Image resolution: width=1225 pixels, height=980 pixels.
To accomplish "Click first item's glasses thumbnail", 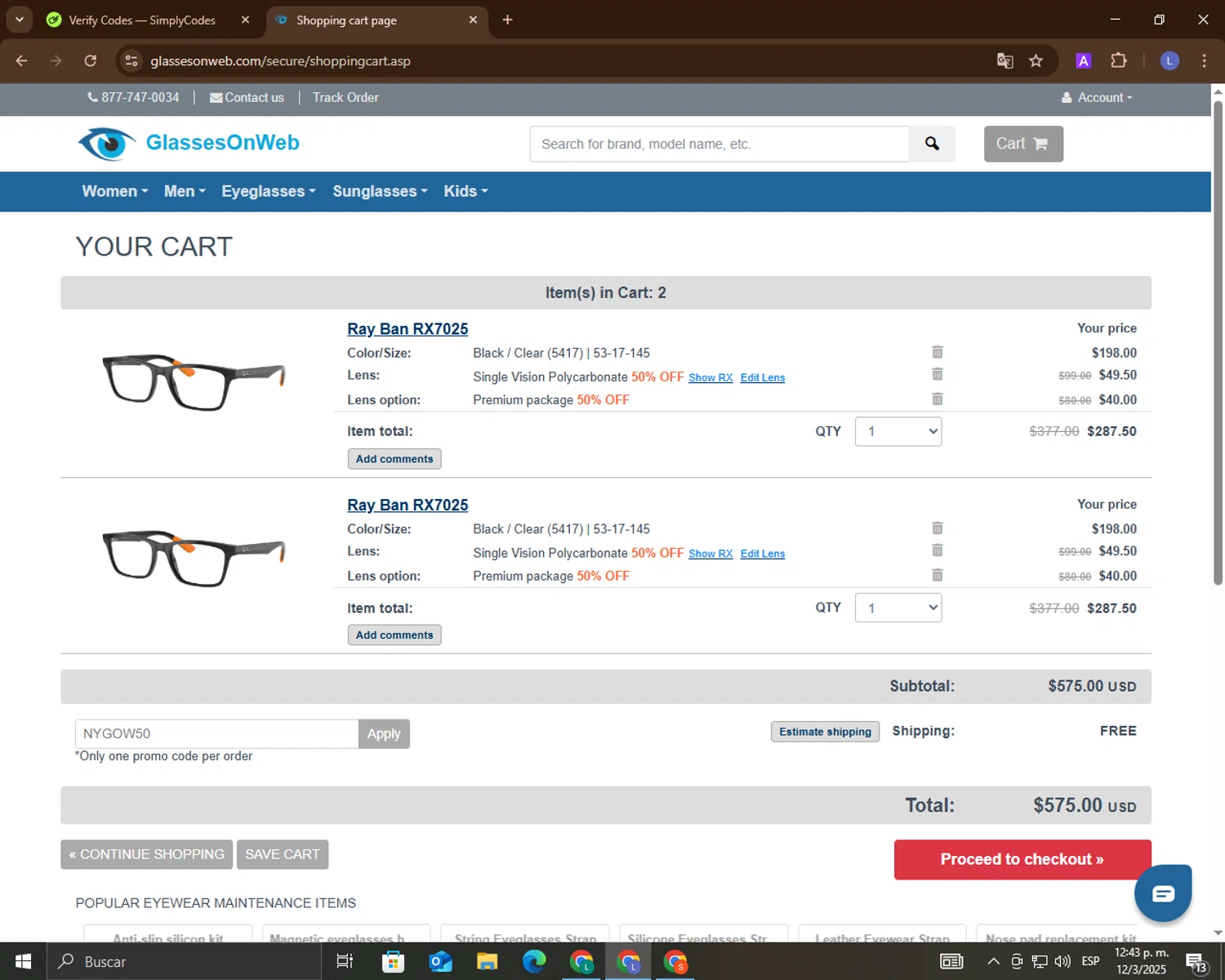I will click(x=194, y=382).
